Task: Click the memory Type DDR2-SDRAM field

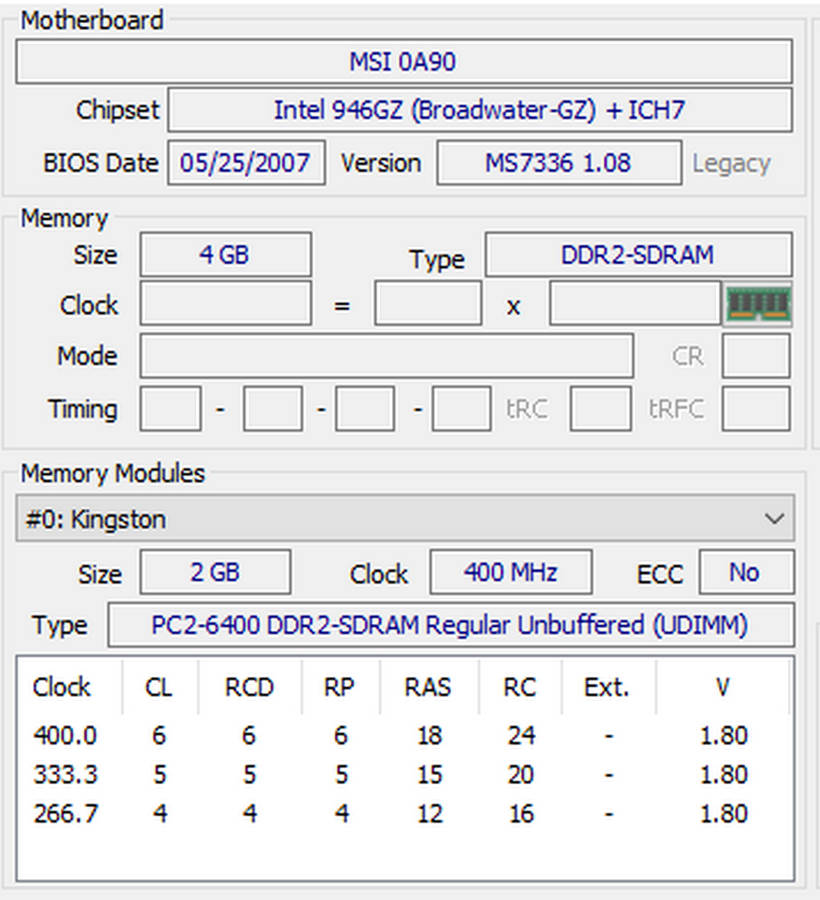Action: pyautogui.click(x=637, y=255)
